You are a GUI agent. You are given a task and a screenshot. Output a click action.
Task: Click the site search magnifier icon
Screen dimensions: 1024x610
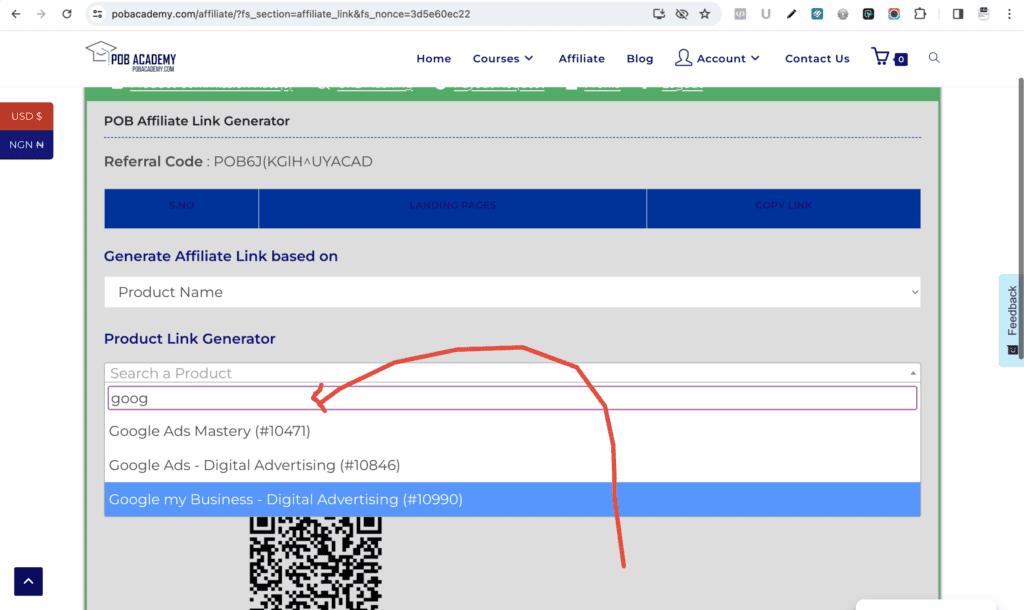point(934,57)
